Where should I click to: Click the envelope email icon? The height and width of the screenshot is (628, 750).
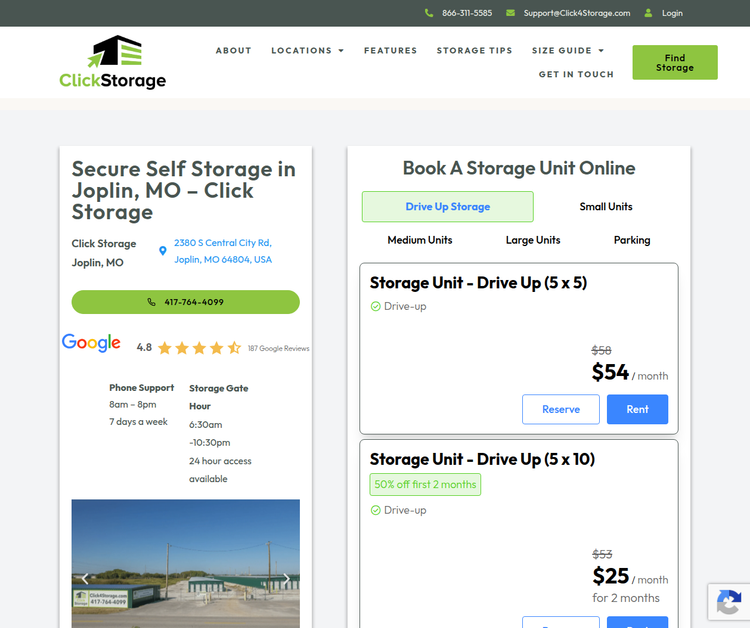(510, 13)
